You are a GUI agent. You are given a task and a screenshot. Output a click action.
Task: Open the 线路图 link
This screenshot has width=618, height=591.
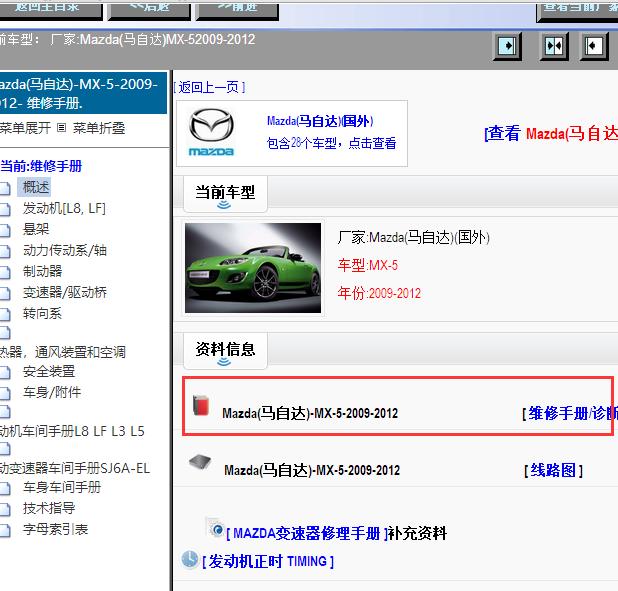pyautogui.click(x=553, y=470)
